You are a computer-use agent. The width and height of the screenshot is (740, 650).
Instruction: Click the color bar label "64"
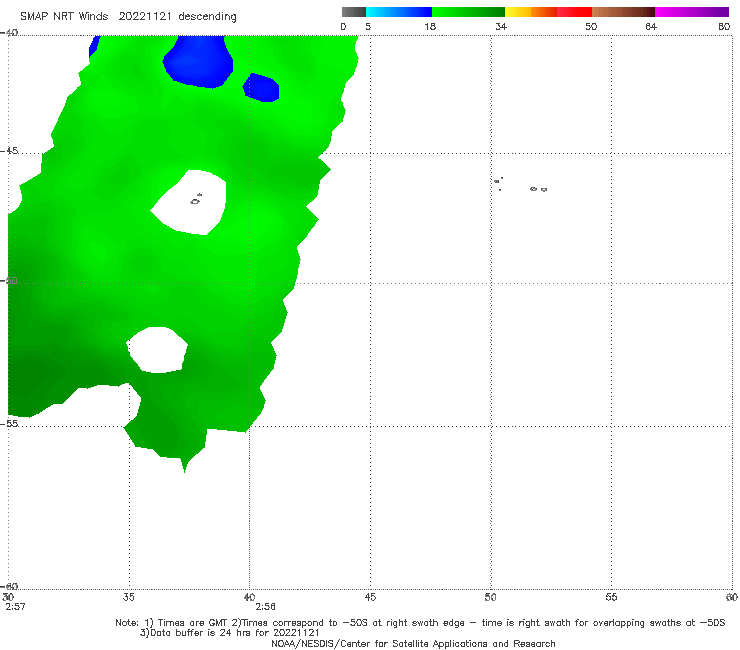click(x=651, y=26)
